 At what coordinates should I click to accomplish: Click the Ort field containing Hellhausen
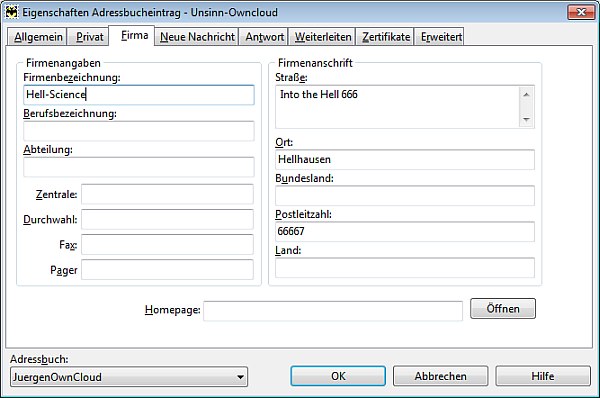click(x=405, y=160)
